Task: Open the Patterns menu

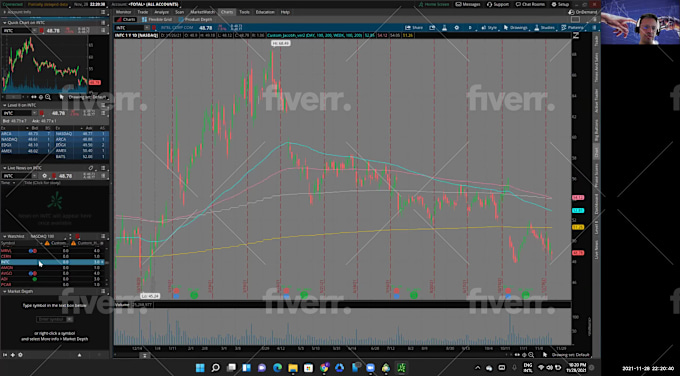Action: (572, 27)
